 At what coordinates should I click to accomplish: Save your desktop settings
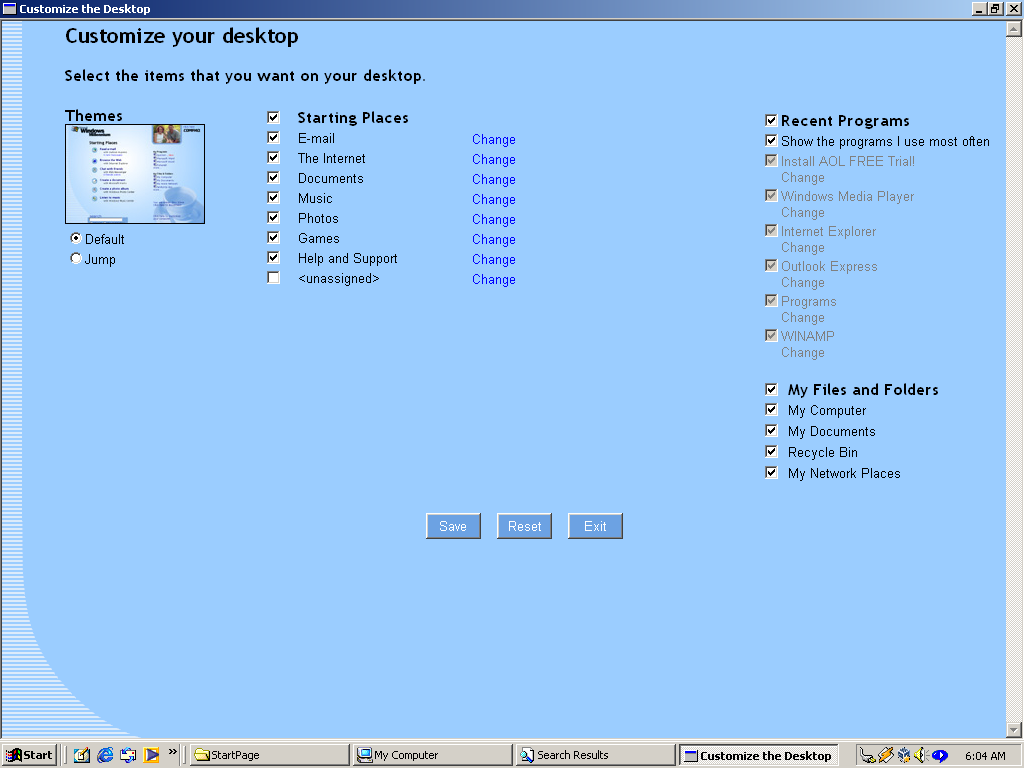click(453, 525)
